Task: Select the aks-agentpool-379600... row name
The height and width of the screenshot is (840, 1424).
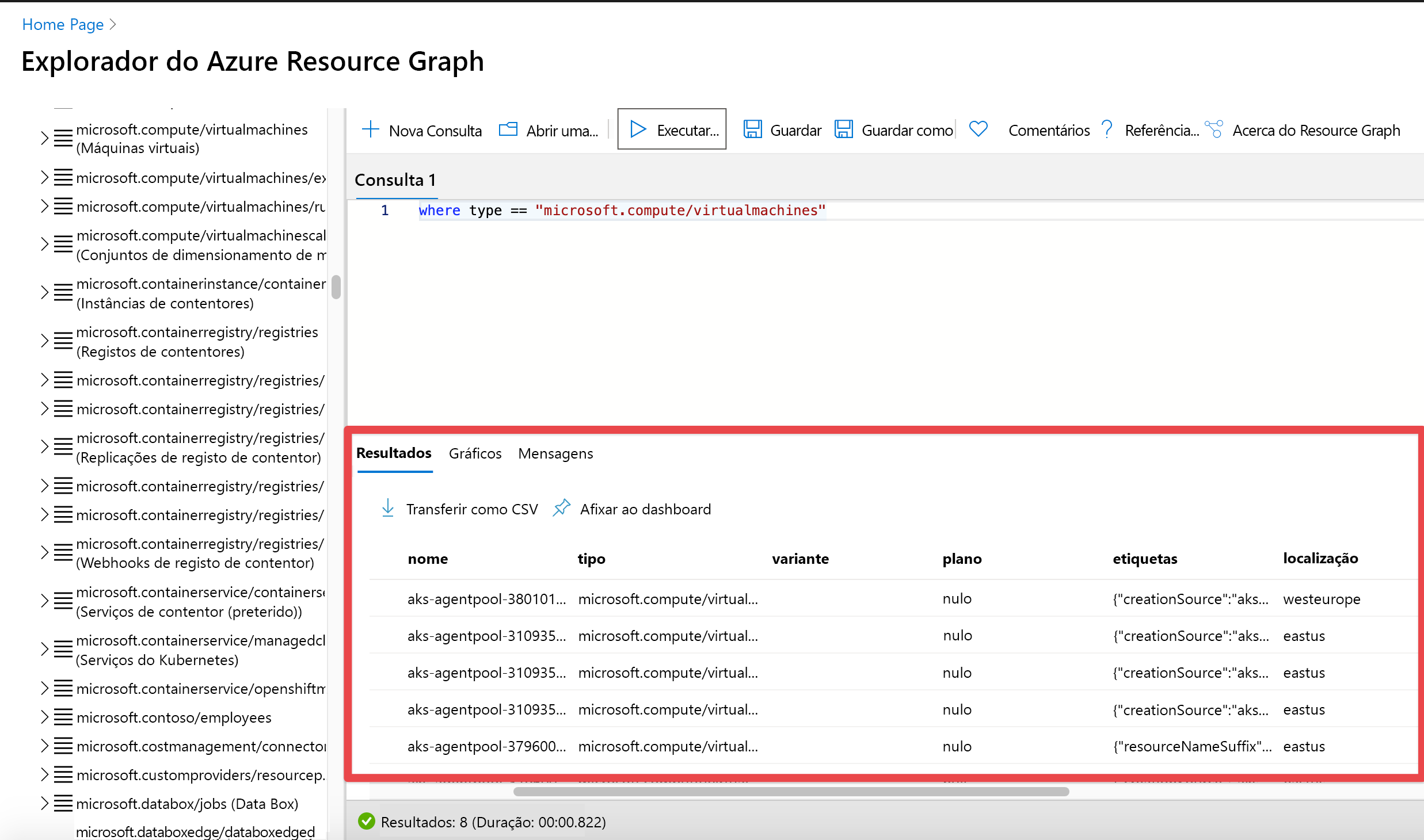Action: 486,746
